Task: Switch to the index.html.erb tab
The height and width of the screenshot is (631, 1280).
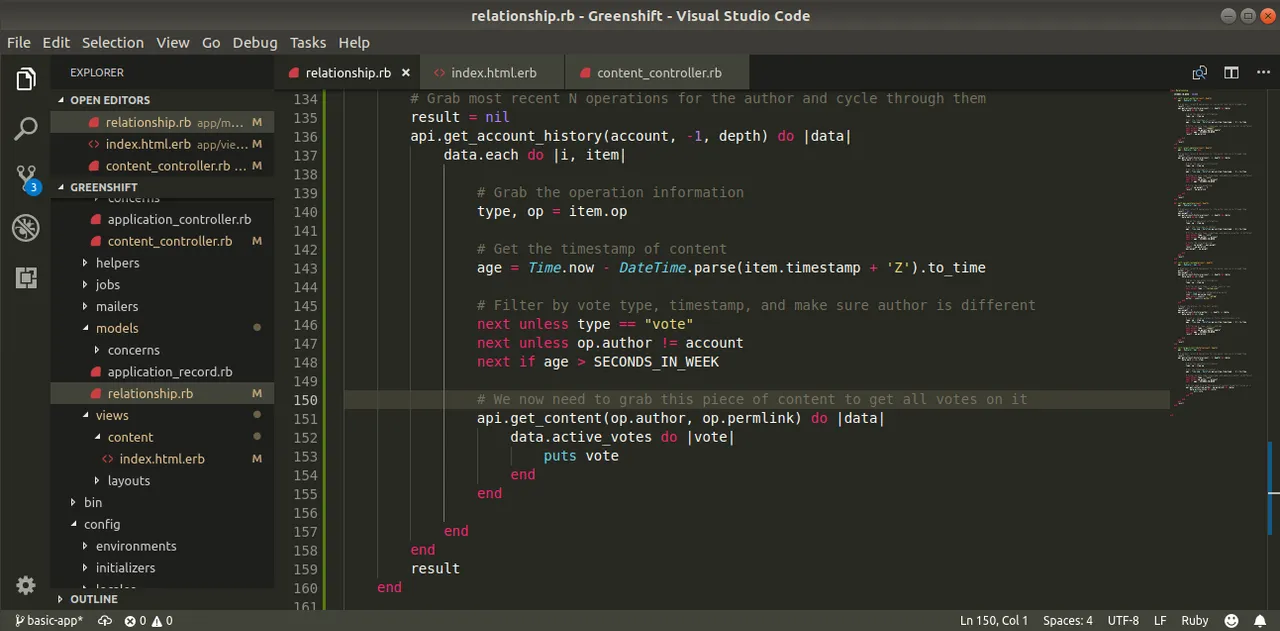Action: 493,73
